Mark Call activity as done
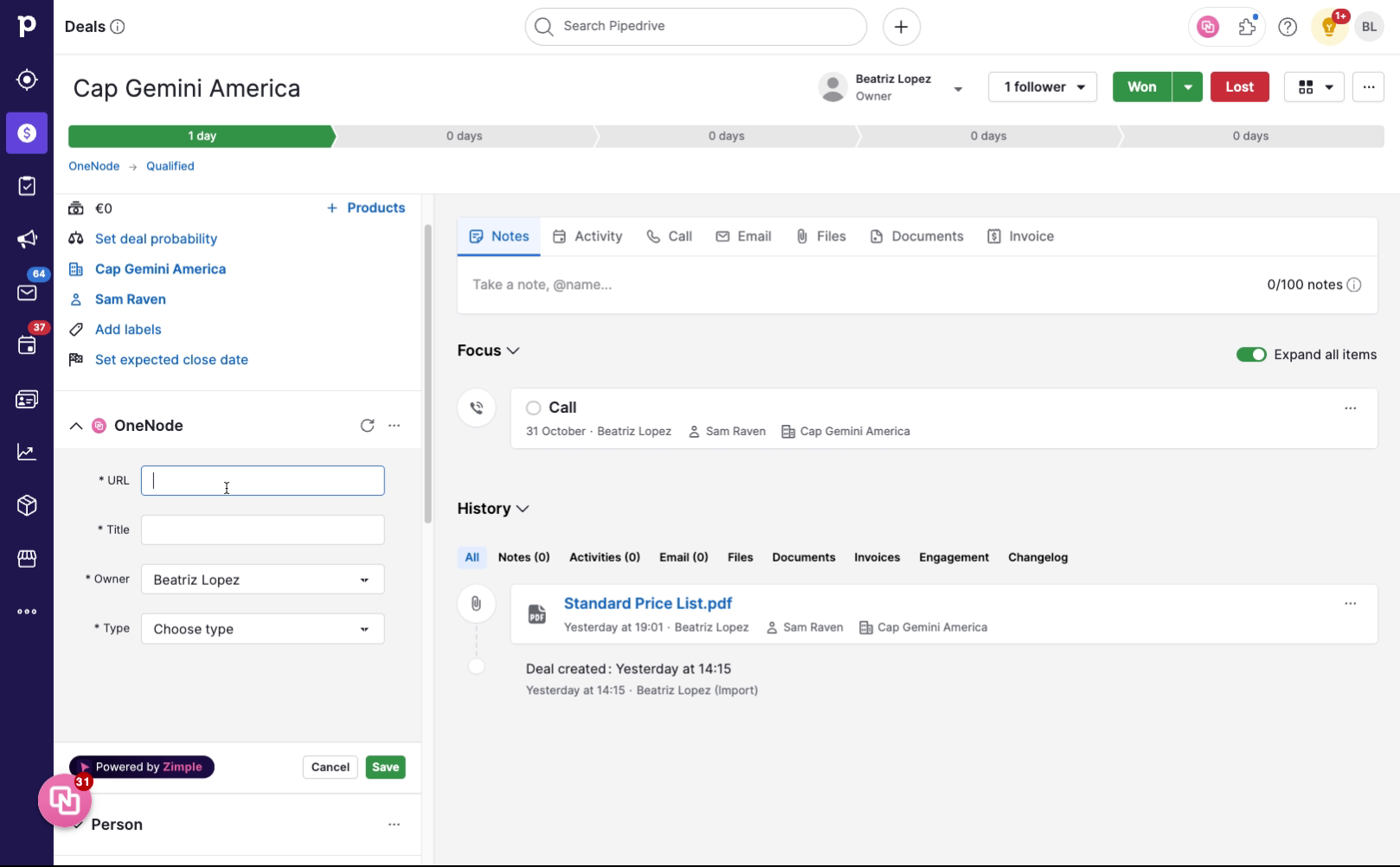Screen dimensions: 1400x867 click(x=534, y=408)
